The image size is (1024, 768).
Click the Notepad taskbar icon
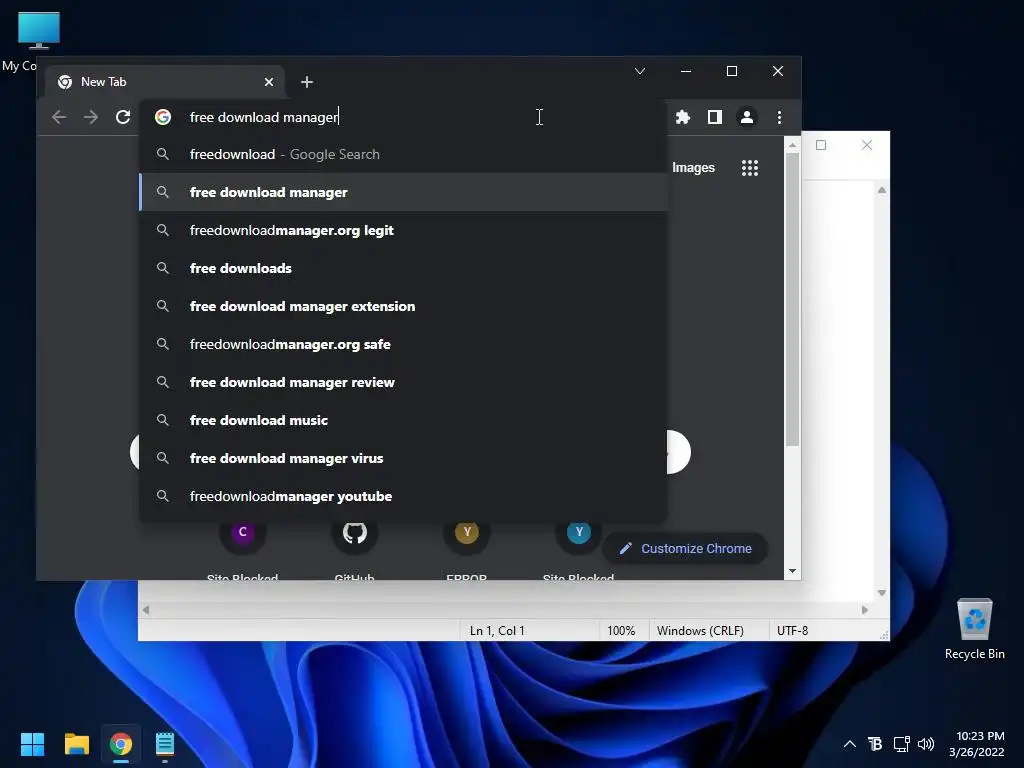coord(165,744)
